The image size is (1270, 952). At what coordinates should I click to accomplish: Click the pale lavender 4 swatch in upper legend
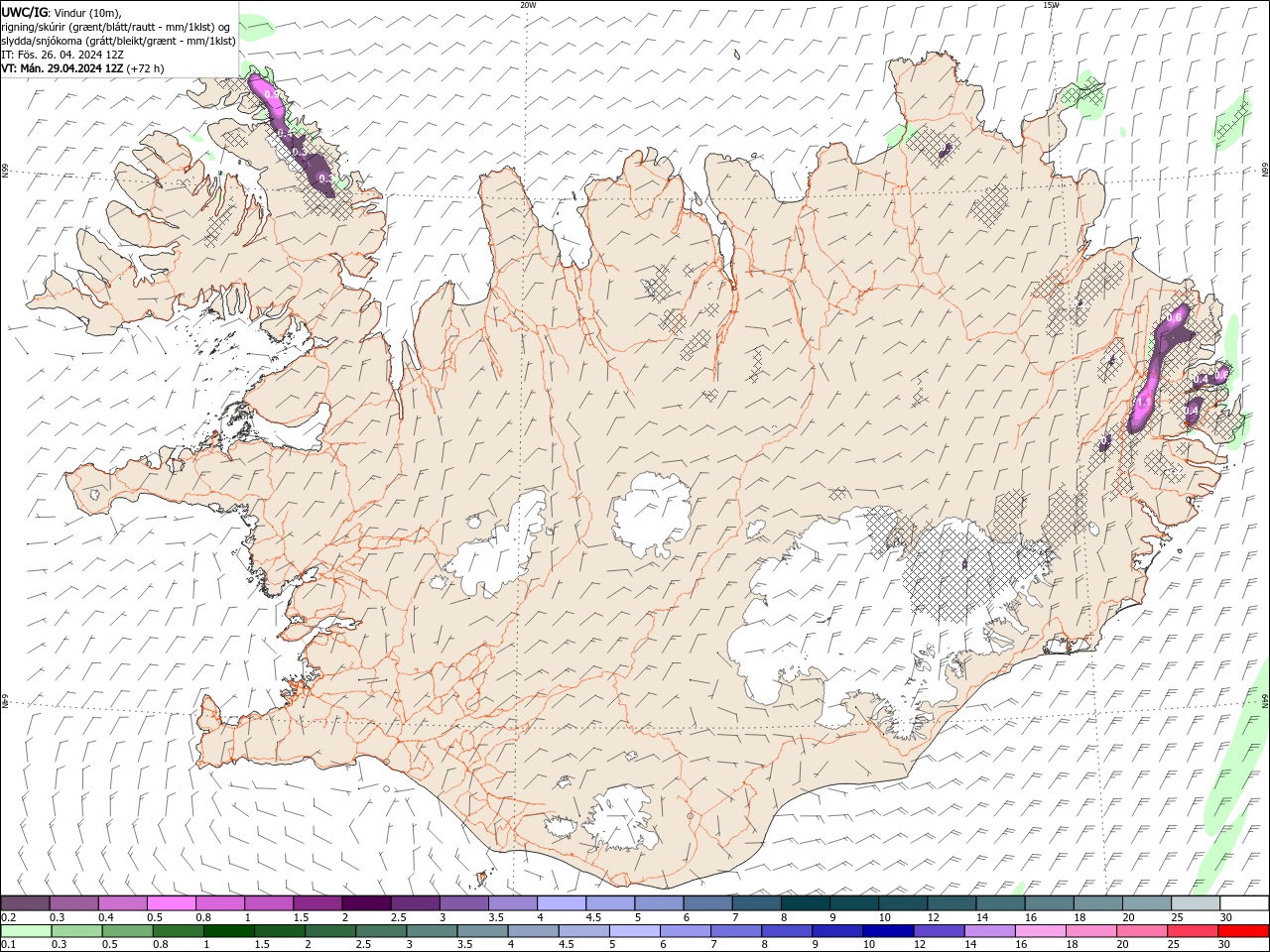561,902
